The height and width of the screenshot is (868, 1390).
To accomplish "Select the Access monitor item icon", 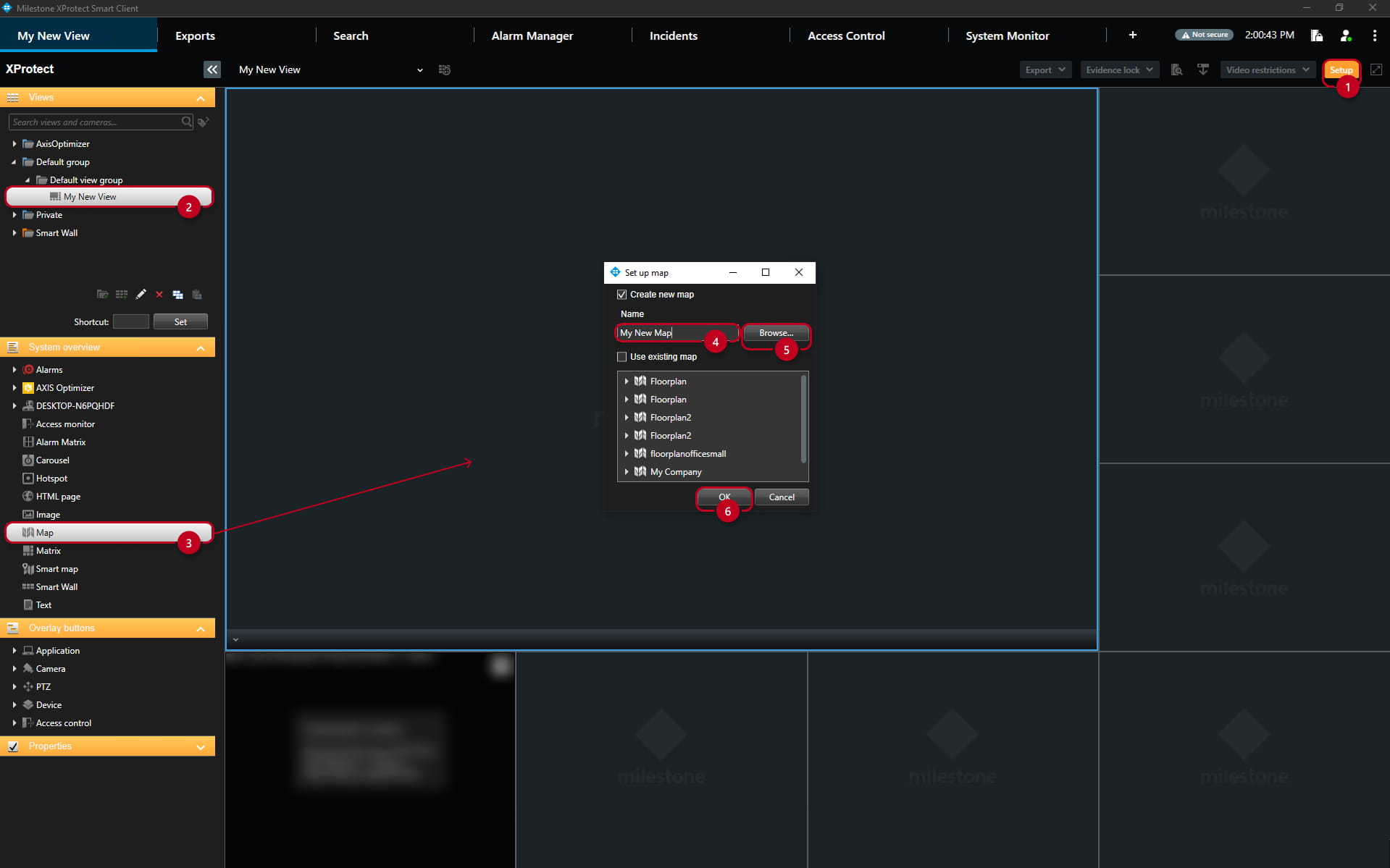I will pos(28,424).
